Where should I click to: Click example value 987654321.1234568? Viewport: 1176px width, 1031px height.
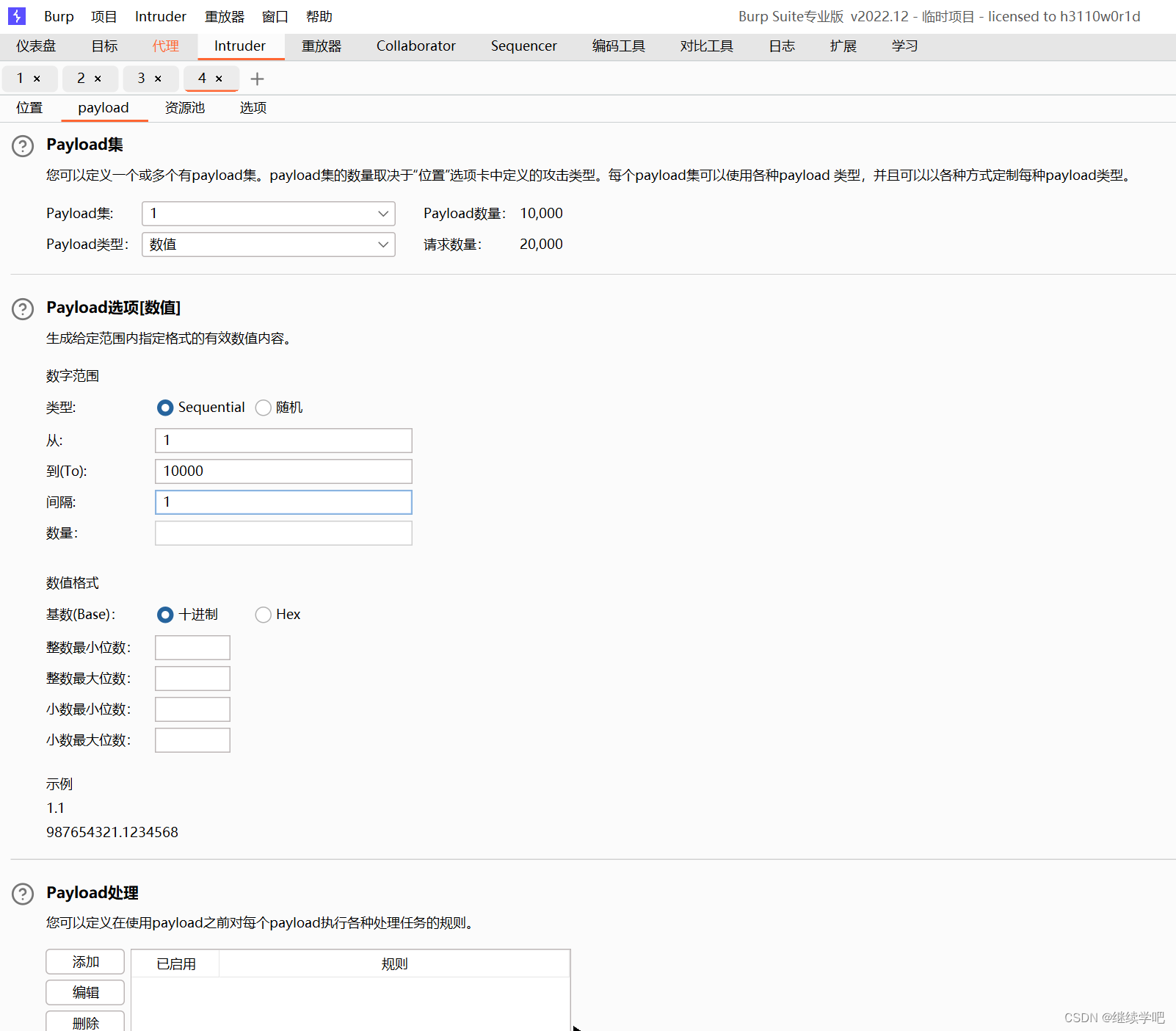tap(112, 833)
